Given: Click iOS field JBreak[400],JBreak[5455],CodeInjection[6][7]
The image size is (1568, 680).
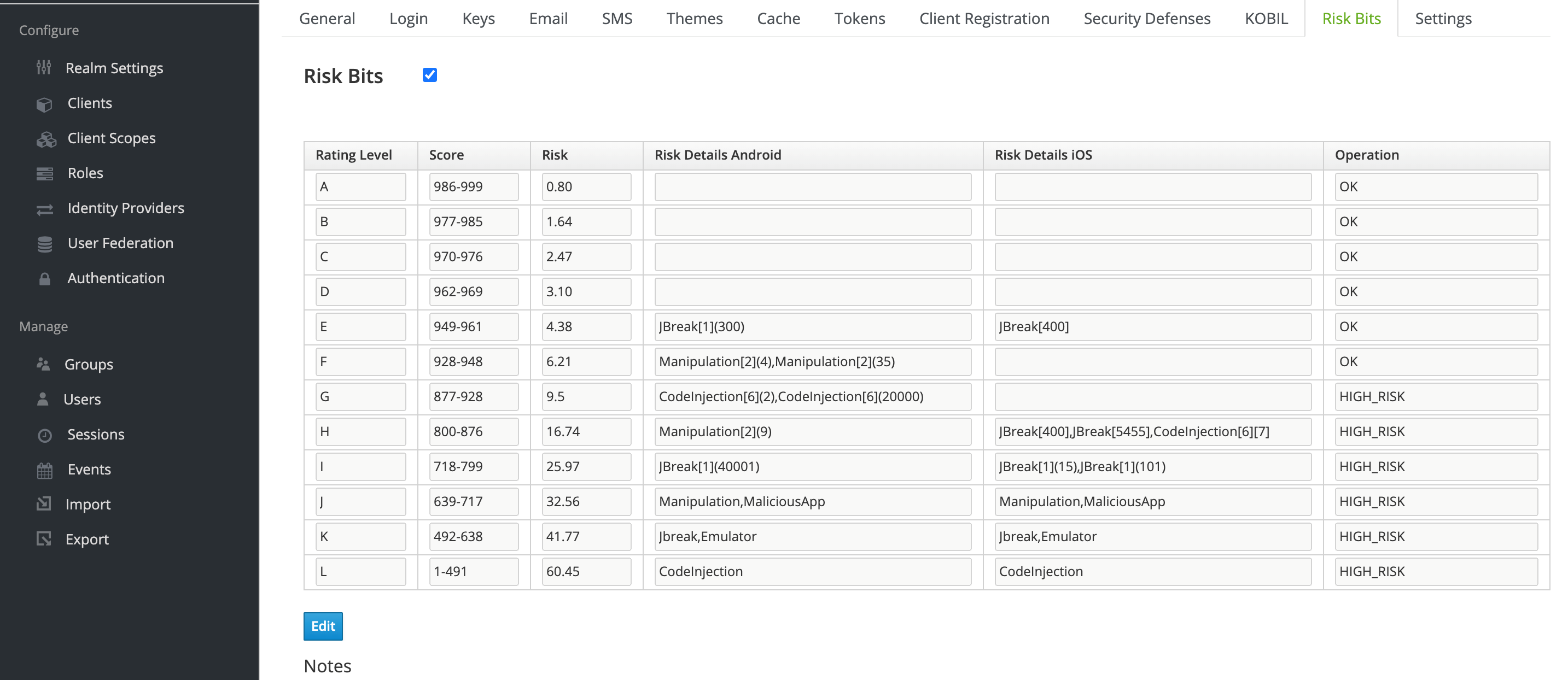Looking at the screenshot, I should tap(1153, 431).
